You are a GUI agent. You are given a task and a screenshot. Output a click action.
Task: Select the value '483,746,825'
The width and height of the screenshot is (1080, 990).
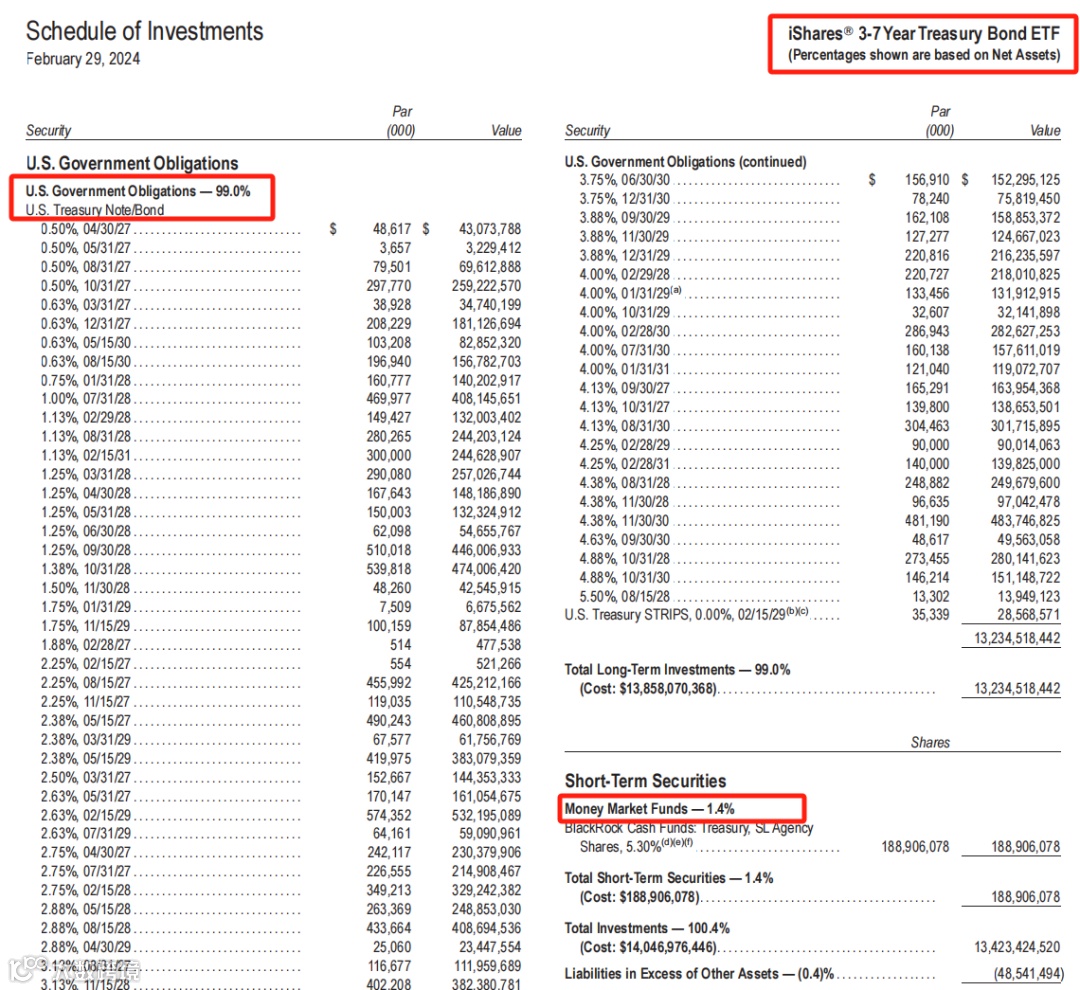[x=1026, y=521]
